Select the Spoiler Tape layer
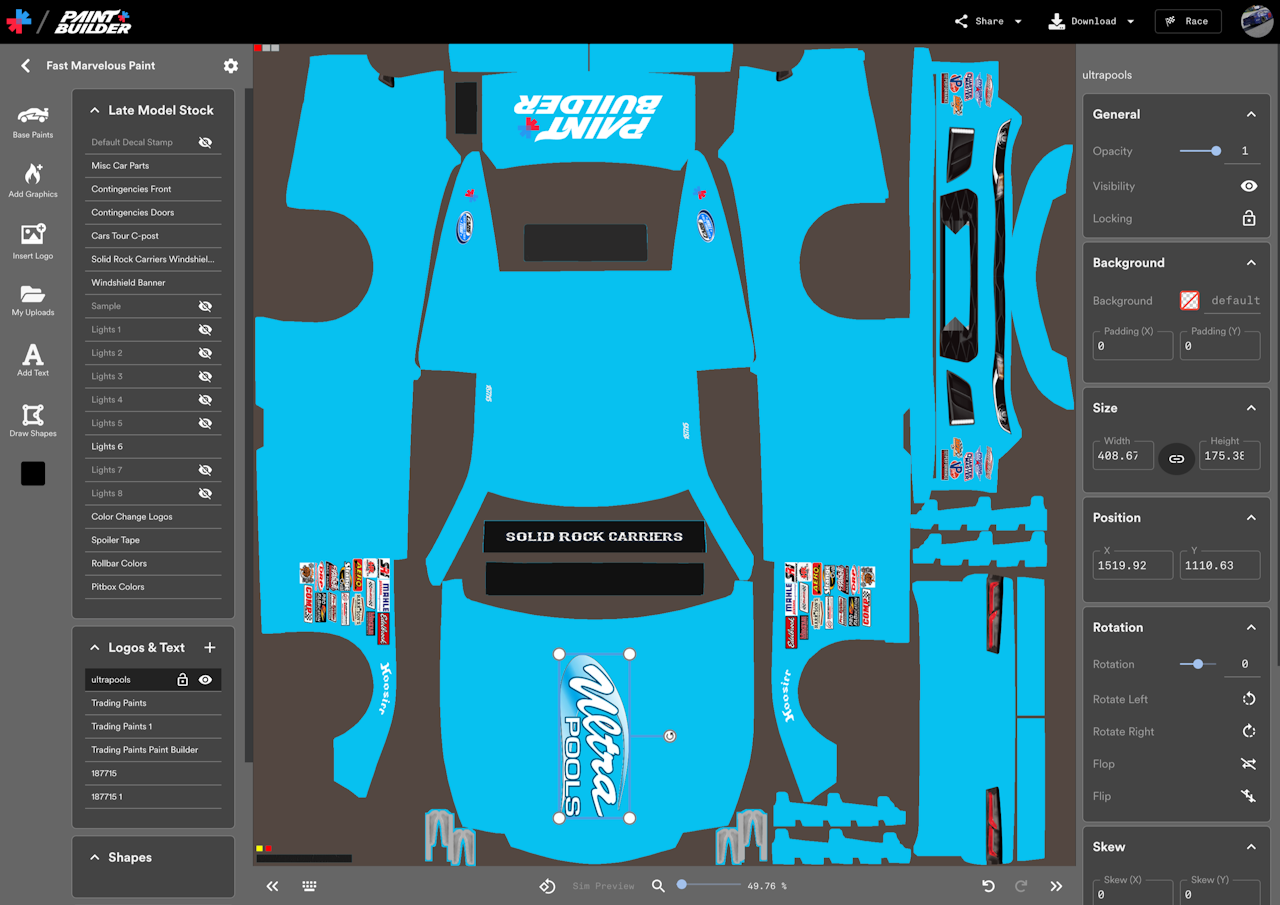 (118, 540)
